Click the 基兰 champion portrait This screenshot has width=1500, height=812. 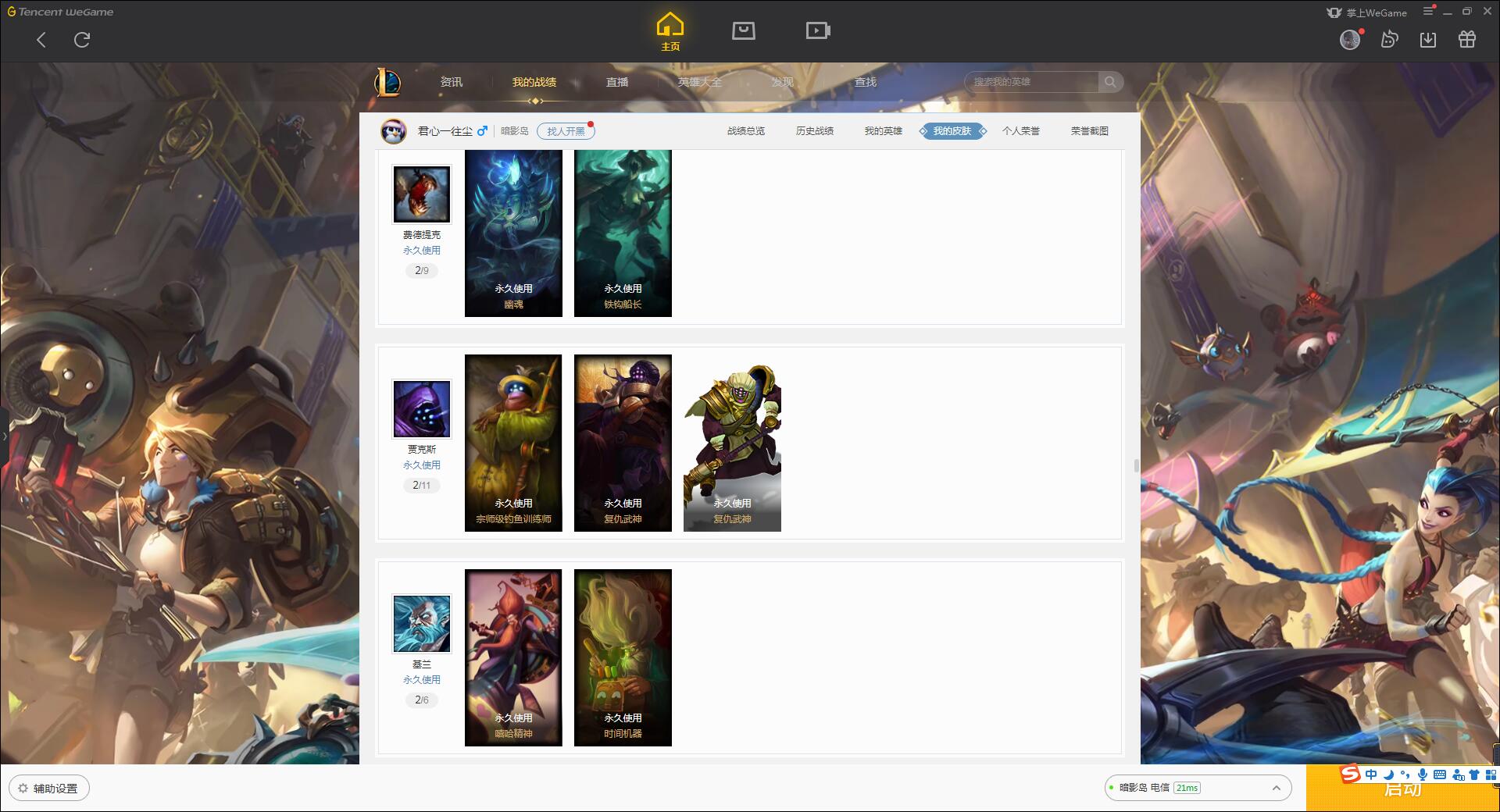422,624
